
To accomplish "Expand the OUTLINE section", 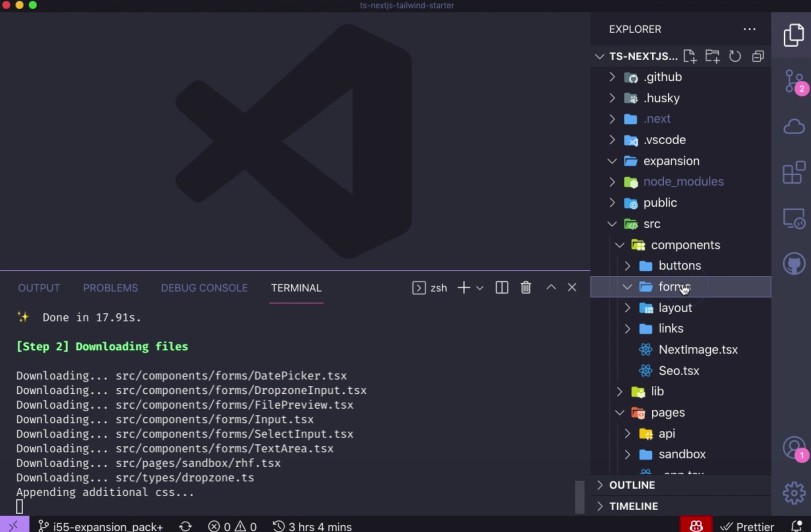I will [681, 485].
